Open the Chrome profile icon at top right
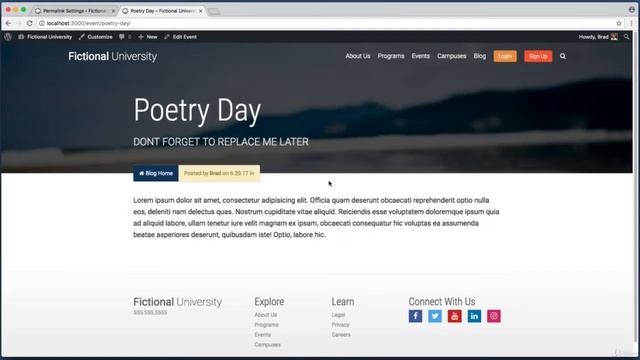The image size is (640, 360). point(631,9)
